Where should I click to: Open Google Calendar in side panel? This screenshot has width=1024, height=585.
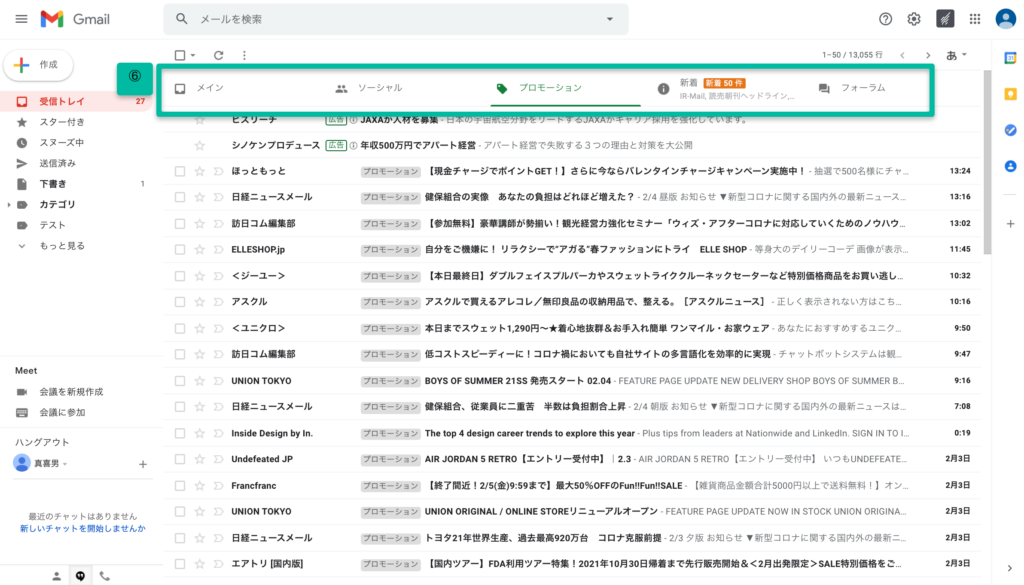pyautogui.click(x=1010, y=58)
